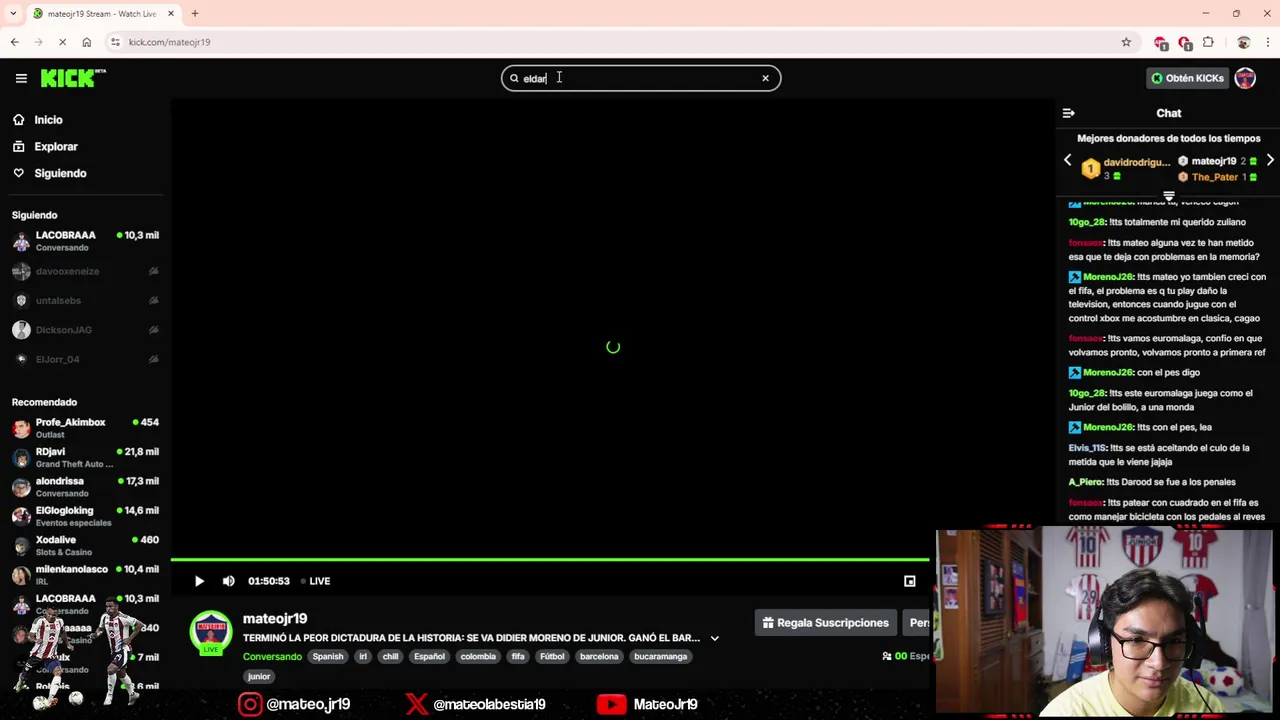Open the tab search dropdown arrow
This screenshot has height=720, width=1280.
13,14
